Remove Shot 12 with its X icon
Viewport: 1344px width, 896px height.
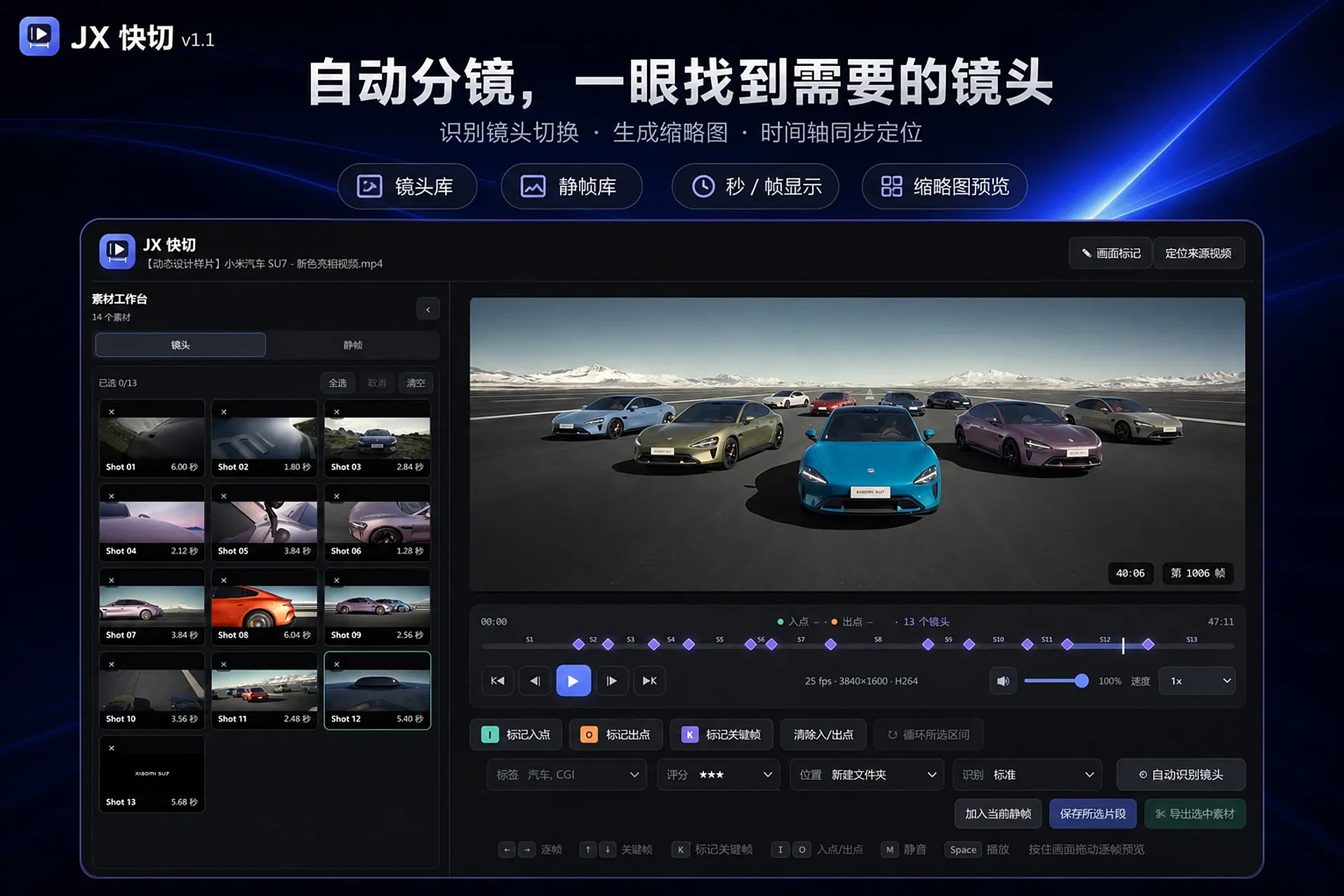[337, 664]
